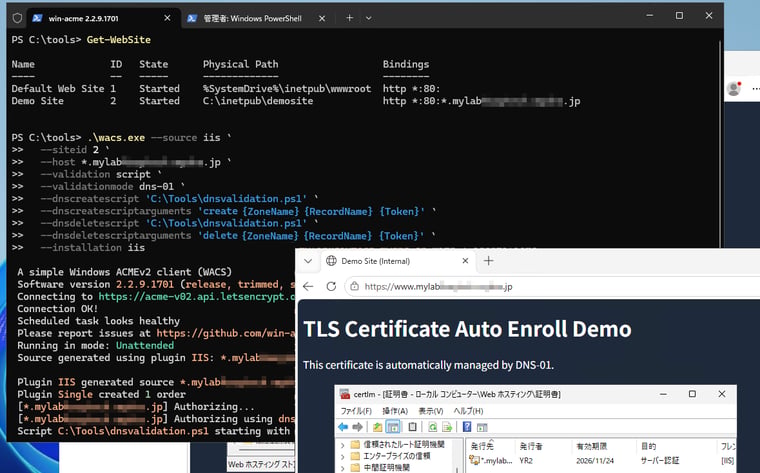Click the certlm up-one-level folder icon
This screenshot has width=760, height=473.
pos(377,427)
